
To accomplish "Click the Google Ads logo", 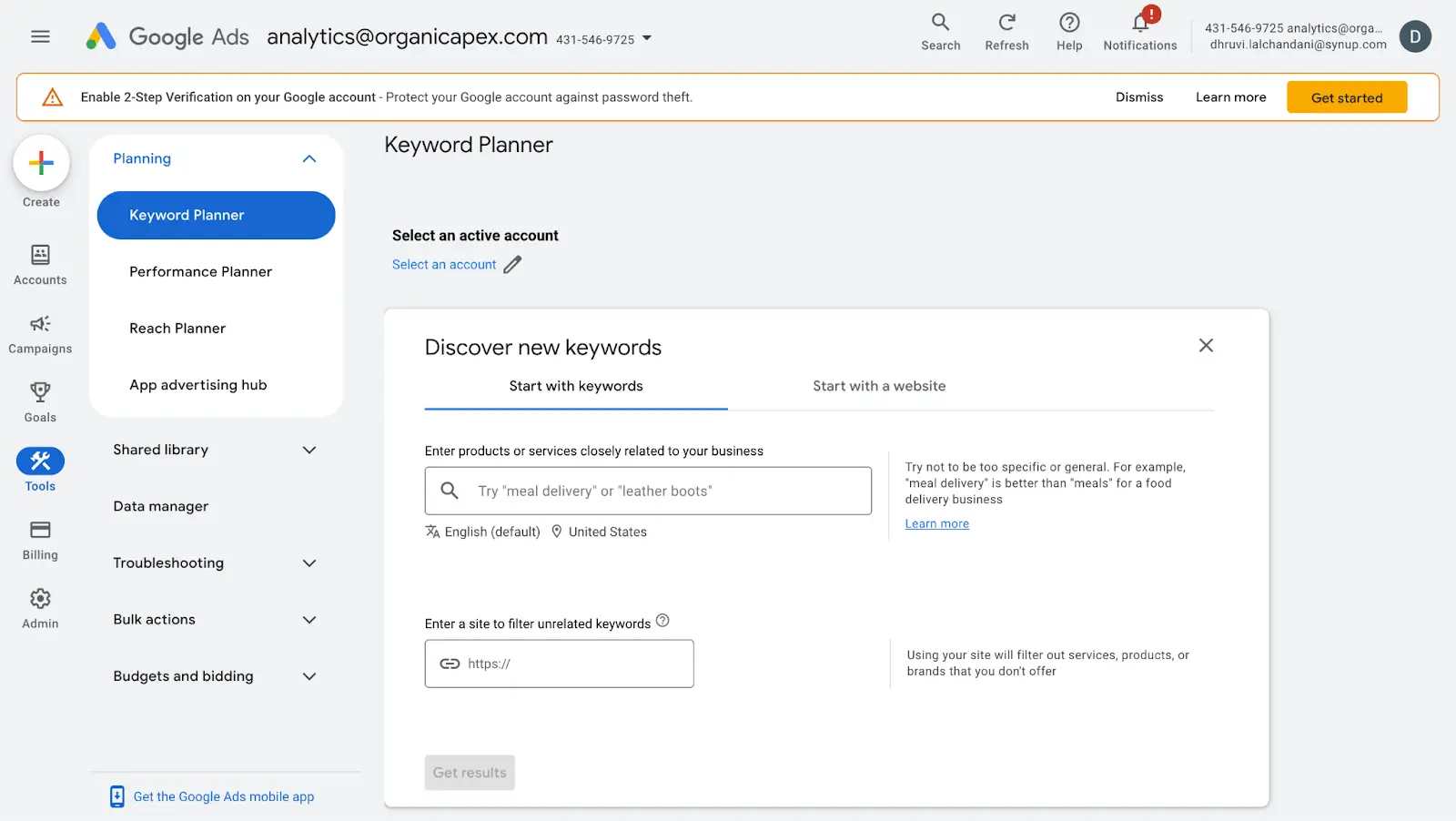I will (167, 36).
